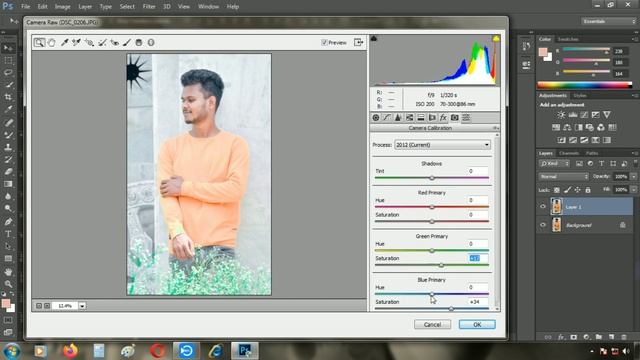Click the Blue Primary Hue slider handle
Screen dimensions: 640x360
(x=432, y=294)
